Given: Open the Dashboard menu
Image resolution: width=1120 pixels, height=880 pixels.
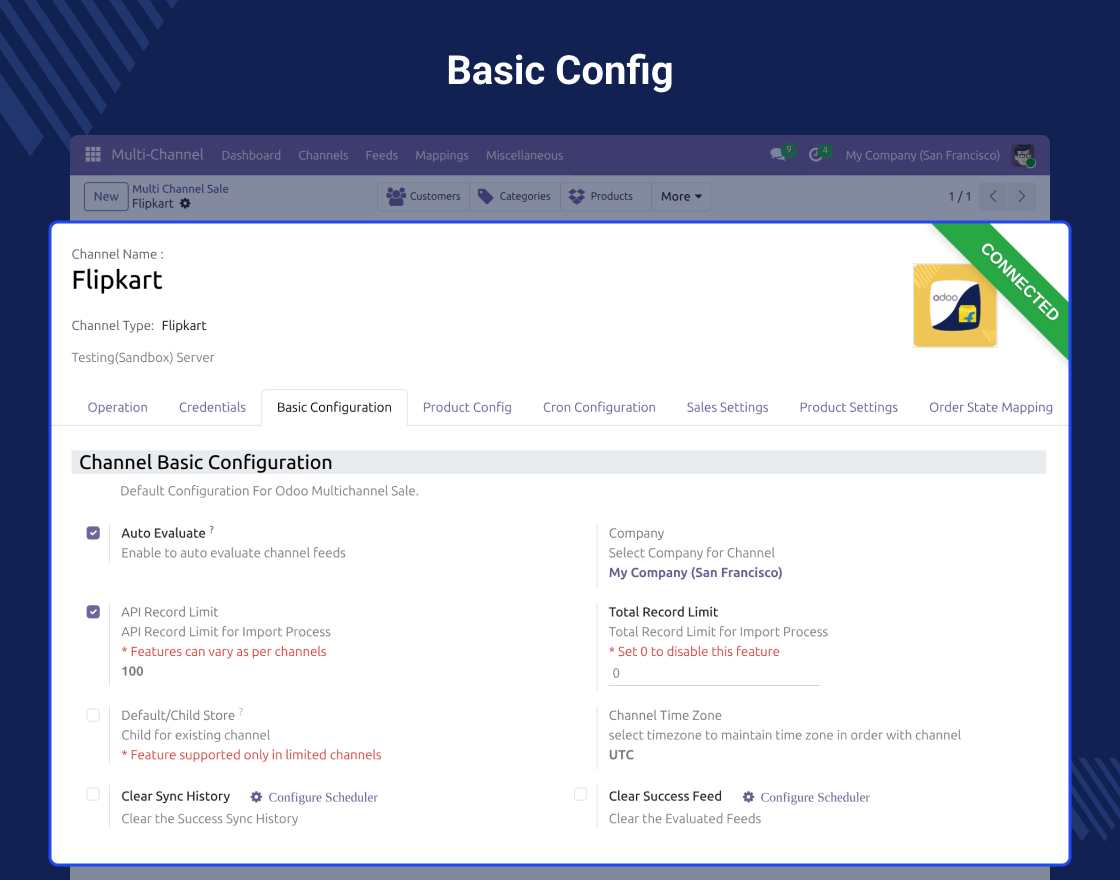Looking at the screenshot, I should point(251,155).
